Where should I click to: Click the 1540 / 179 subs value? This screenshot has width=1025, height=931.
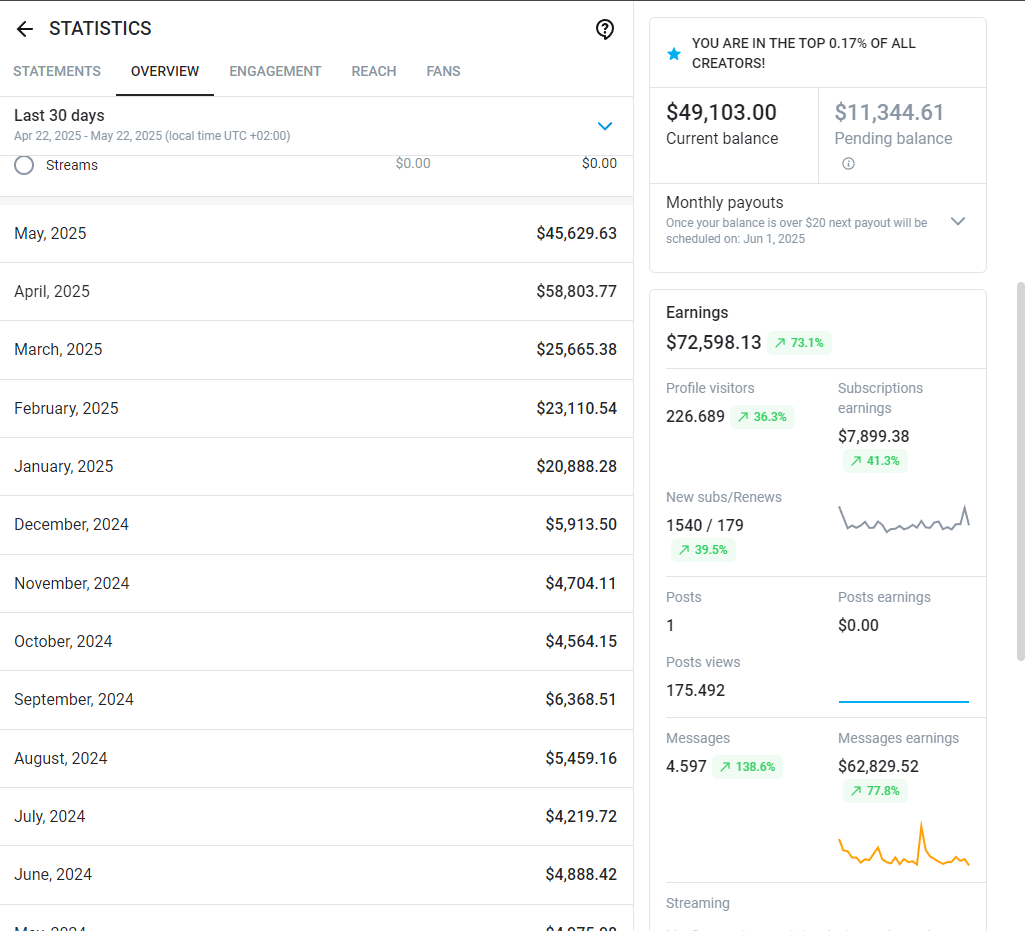click(705, 526)
